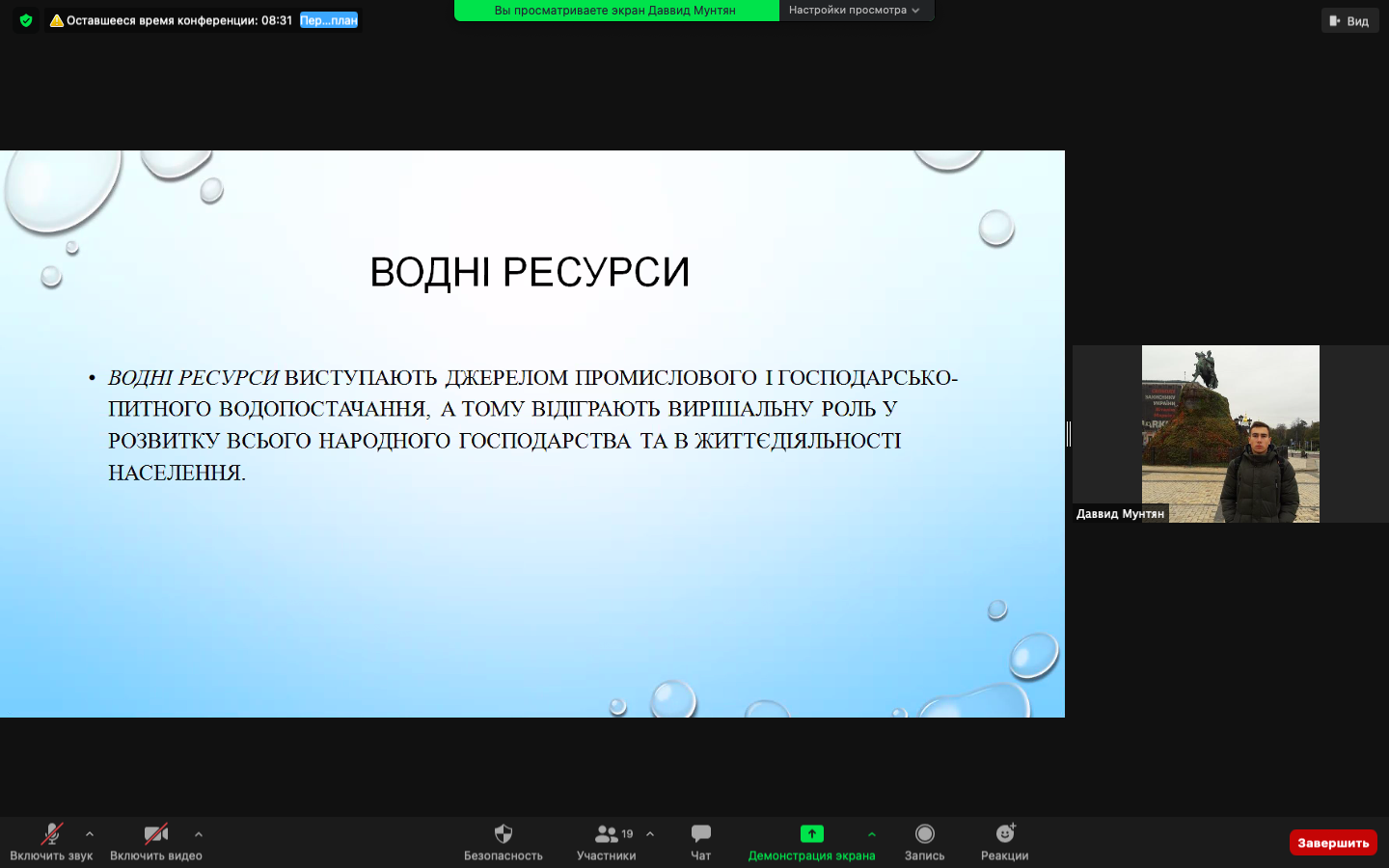This screenshot has height=868, width=1389.
Task: End the meeting with Завершить button
Action: (1332, 843)
